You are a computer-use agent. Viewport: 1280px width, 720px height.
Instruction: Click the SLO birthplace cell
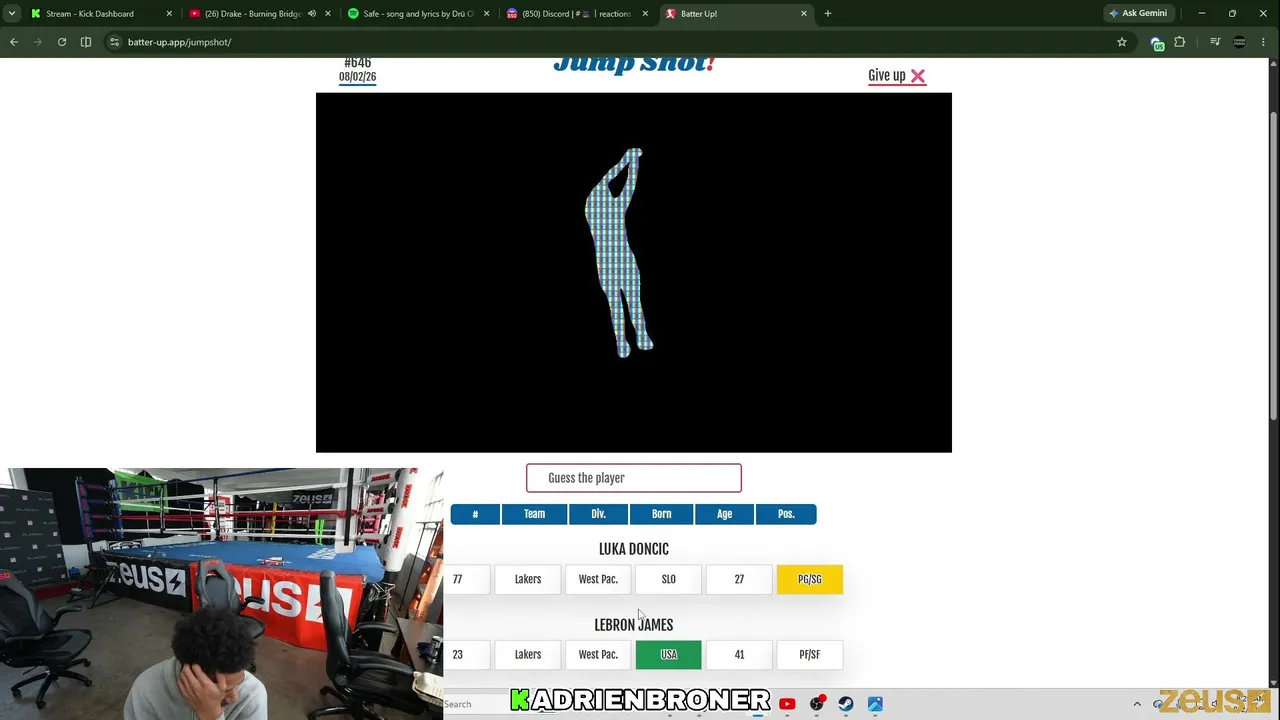click(668, 579)
